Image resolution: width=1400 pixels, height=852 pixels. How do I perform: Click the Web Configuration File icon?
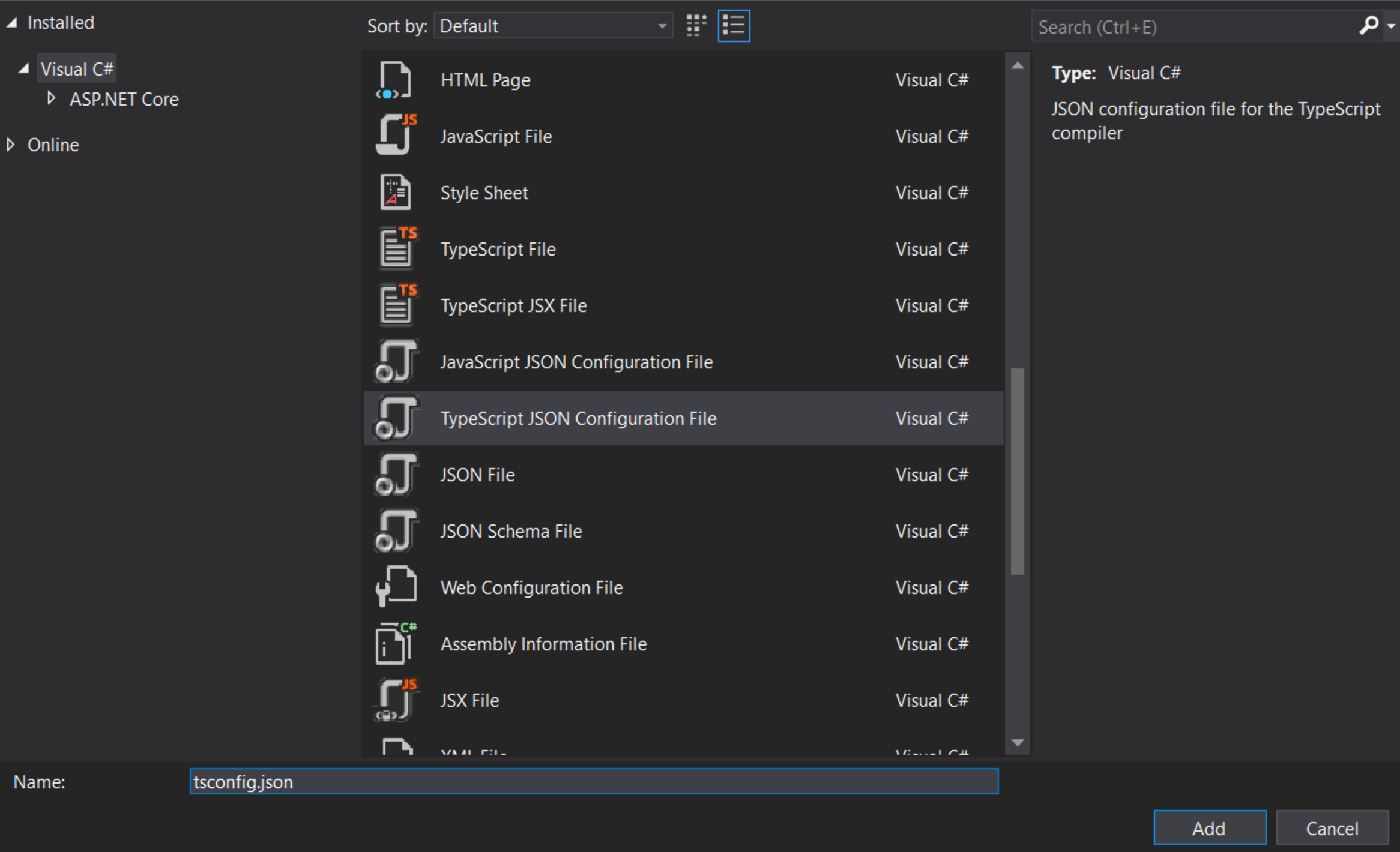point(396,587)
